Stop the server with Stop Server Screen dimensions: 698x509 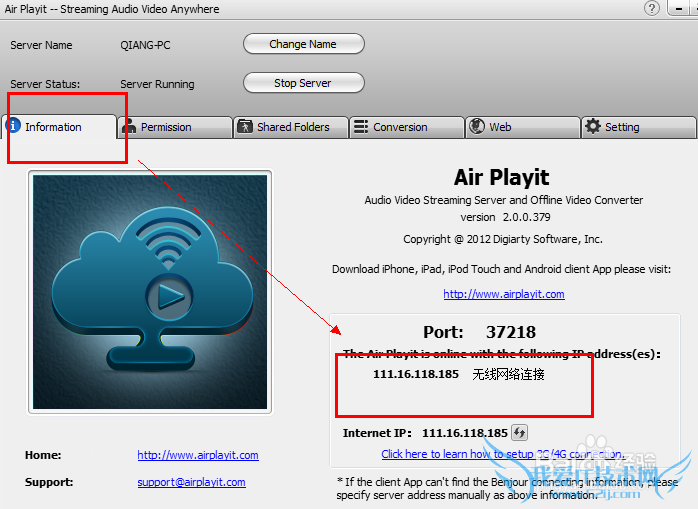pos(304,83)
